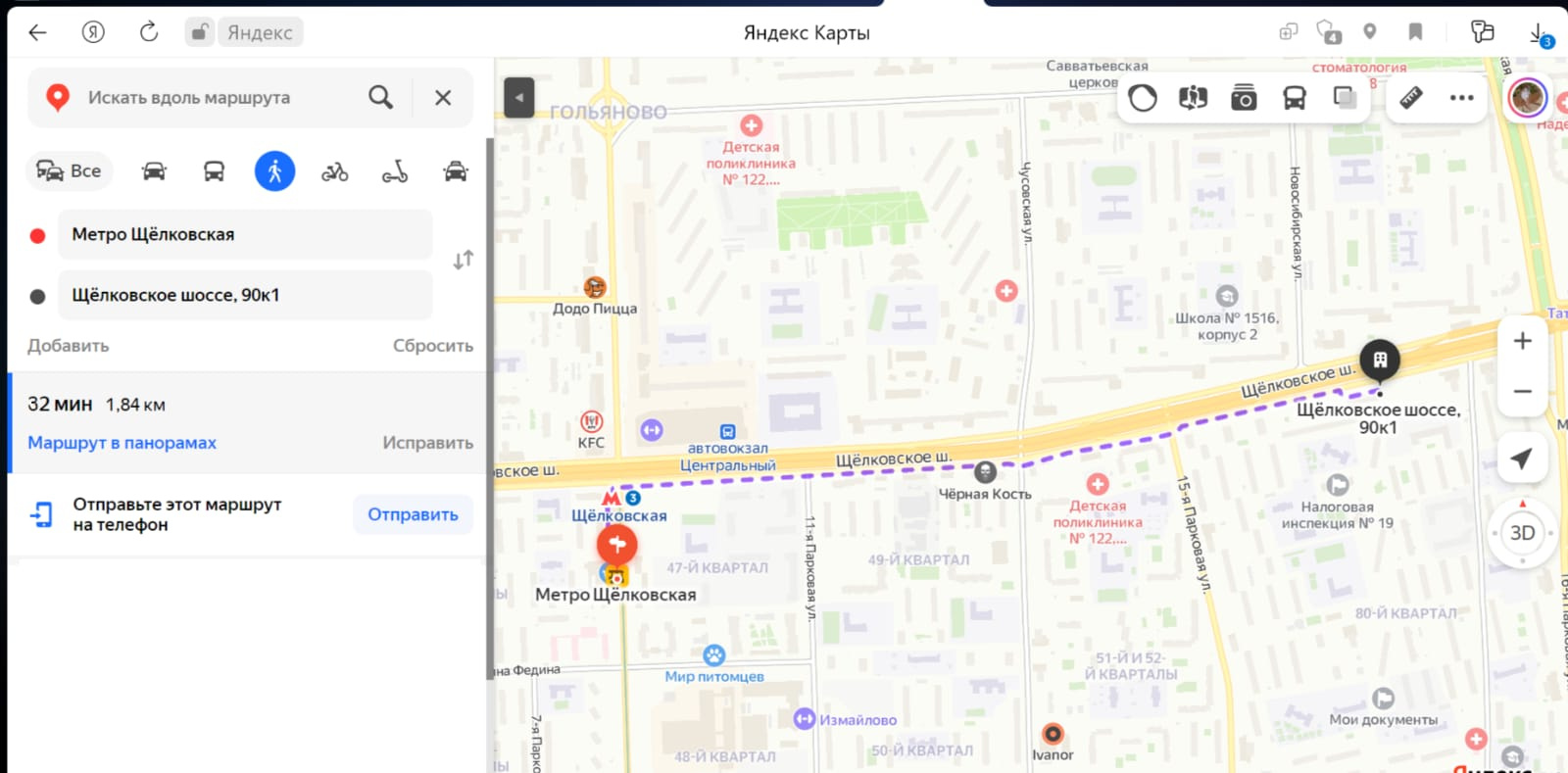
Task: Click the Ivanor place marker
Action: coord(1053,734)
